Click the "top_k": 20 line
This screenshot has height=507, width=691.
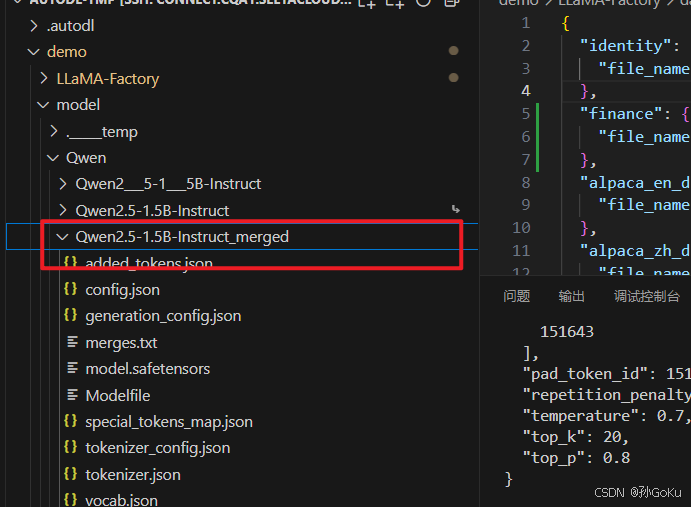(x=576, y=437)
